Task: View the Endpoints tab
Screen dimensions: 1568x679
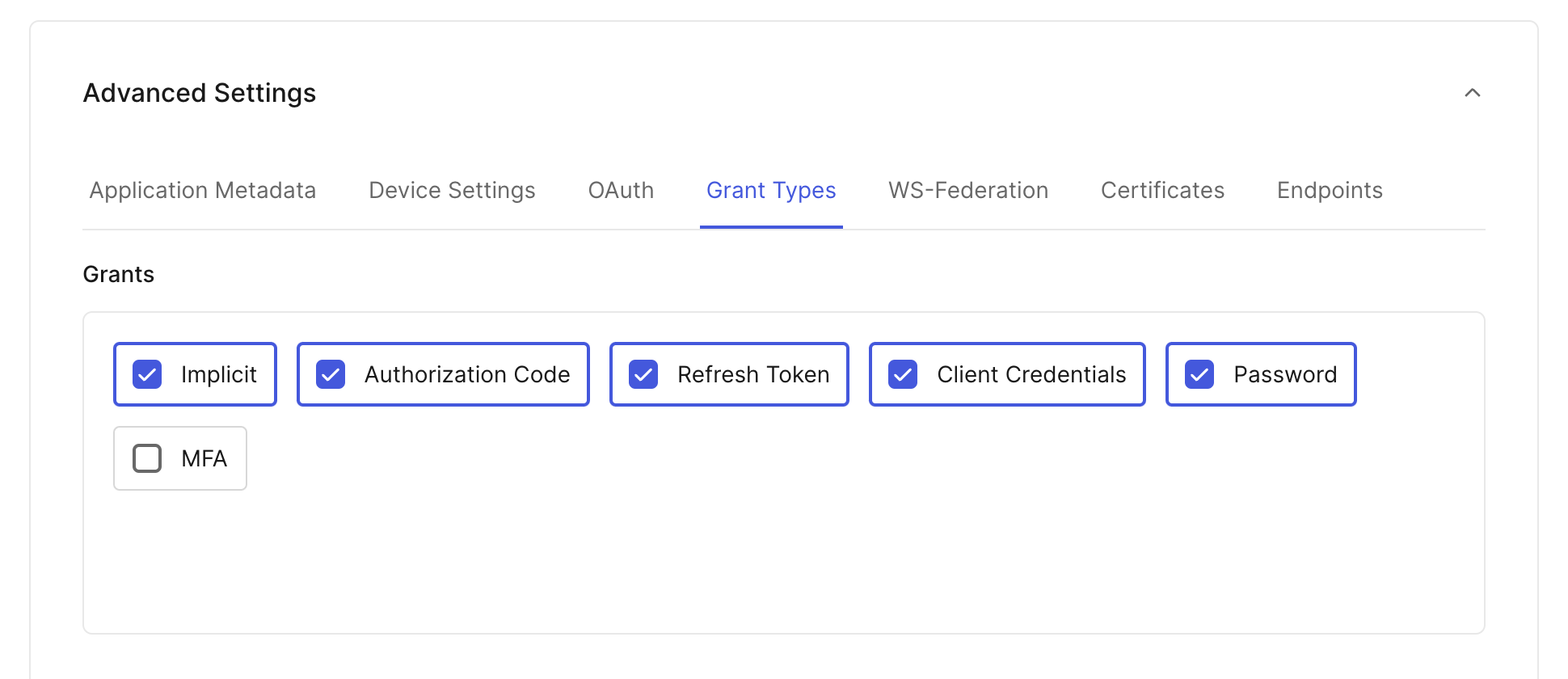Action: (x=1330, y=190)
